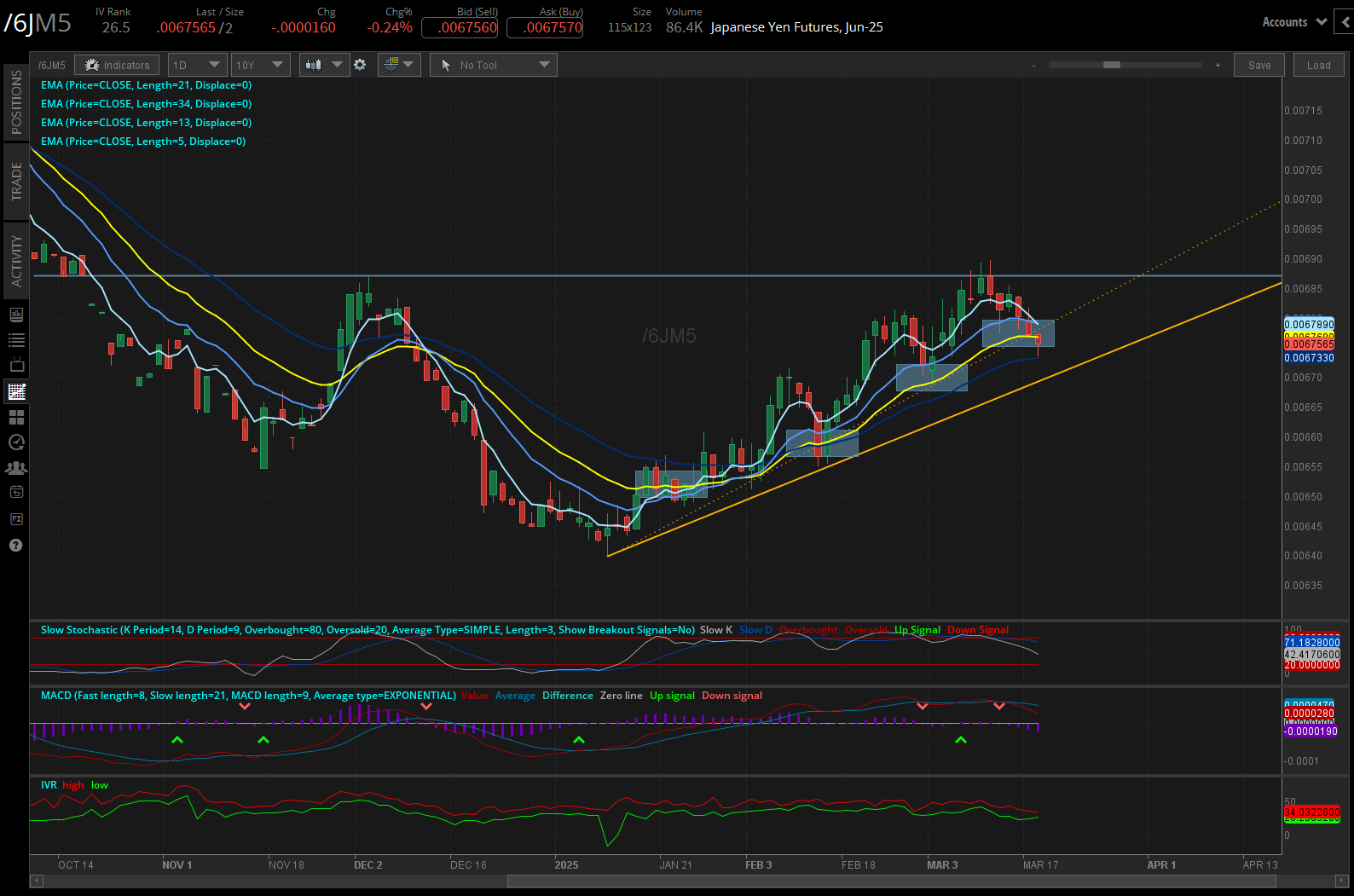
Task: Open the list view icon in left sidebar
Action: click(x=16, y=340)
